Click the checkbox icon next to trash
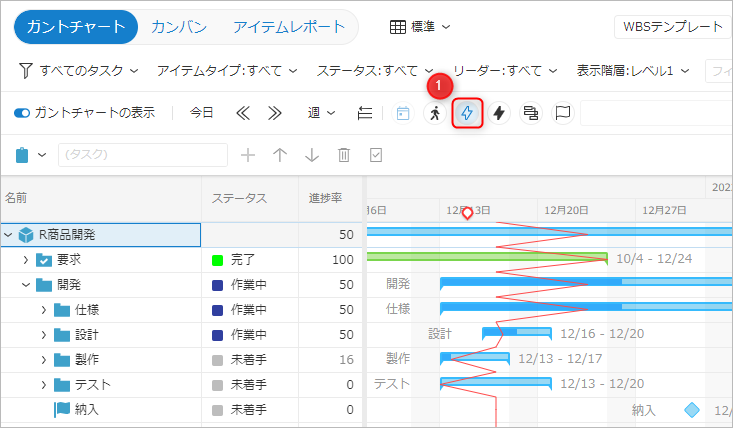This screenshot has width=733, height=428. [x=376, y=155]
